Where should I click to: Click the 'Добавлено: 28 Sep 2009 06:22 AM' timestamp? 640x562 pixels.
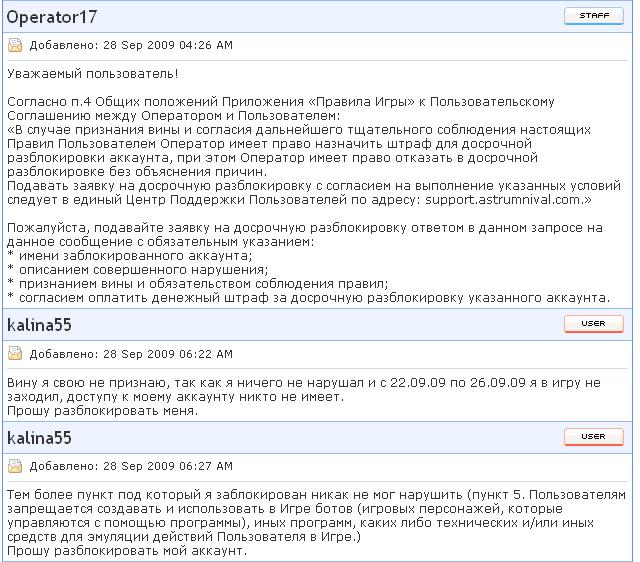coord(131,354)
